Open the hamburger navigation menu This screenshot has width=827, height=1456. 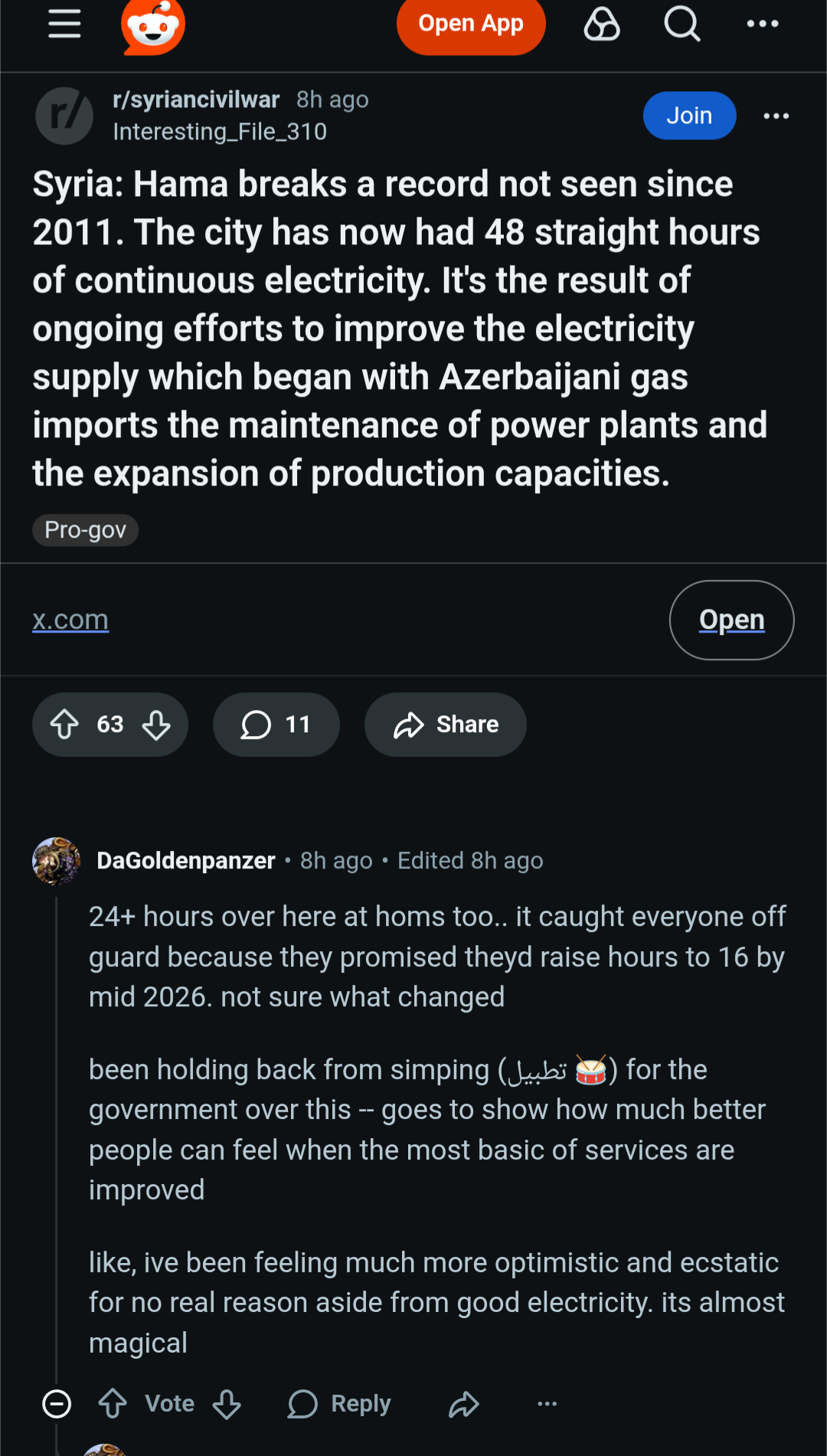(64, 24)
